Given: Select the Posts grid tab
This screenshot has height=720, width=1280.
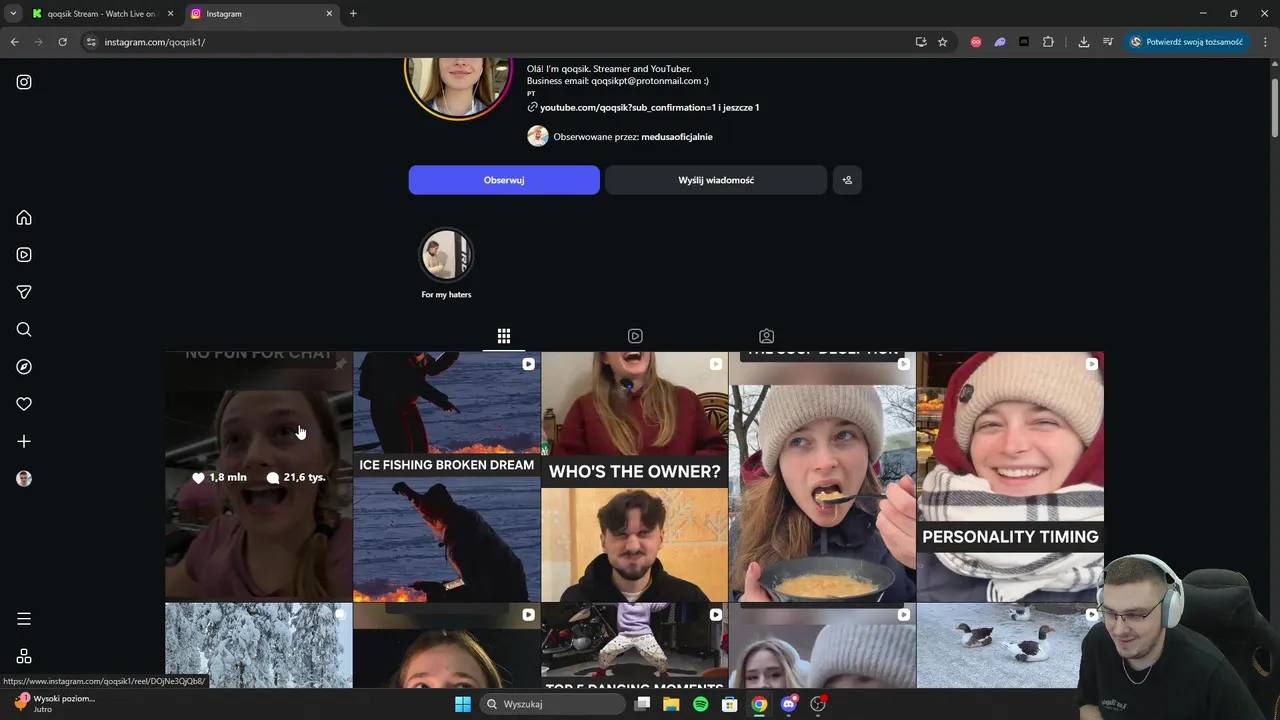Looking at the screenshot, I should (504, 336).
